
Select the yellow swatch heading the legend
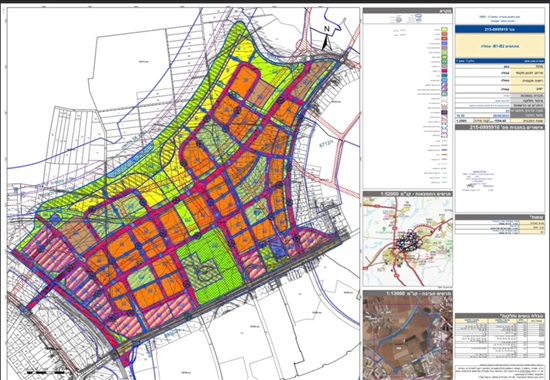(x=444, y=30)
